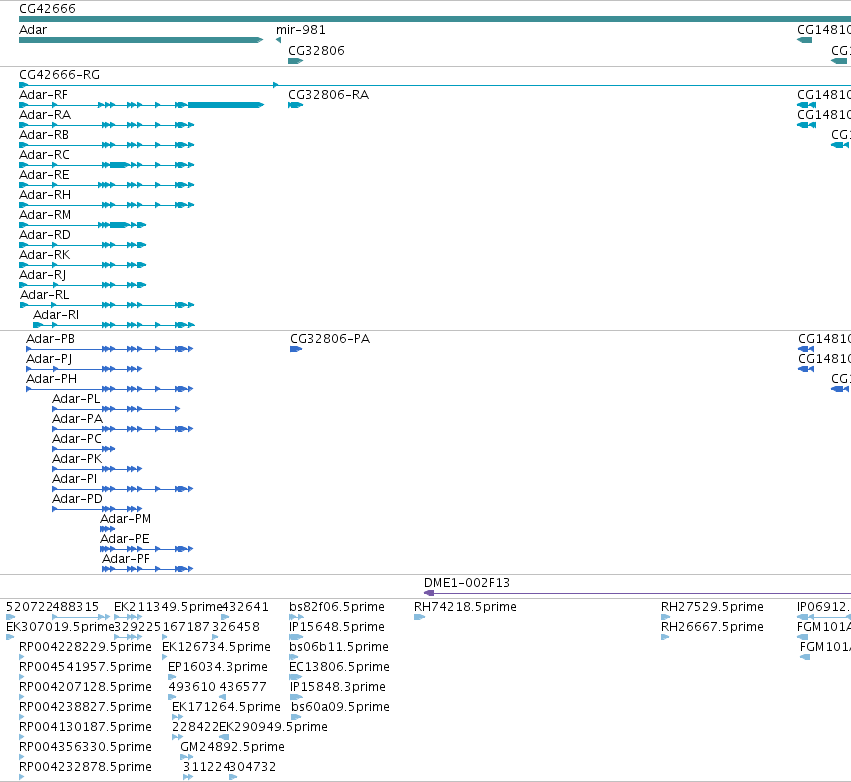
Task: Select the Adar-PD protein label
Action: pos(78,499)
